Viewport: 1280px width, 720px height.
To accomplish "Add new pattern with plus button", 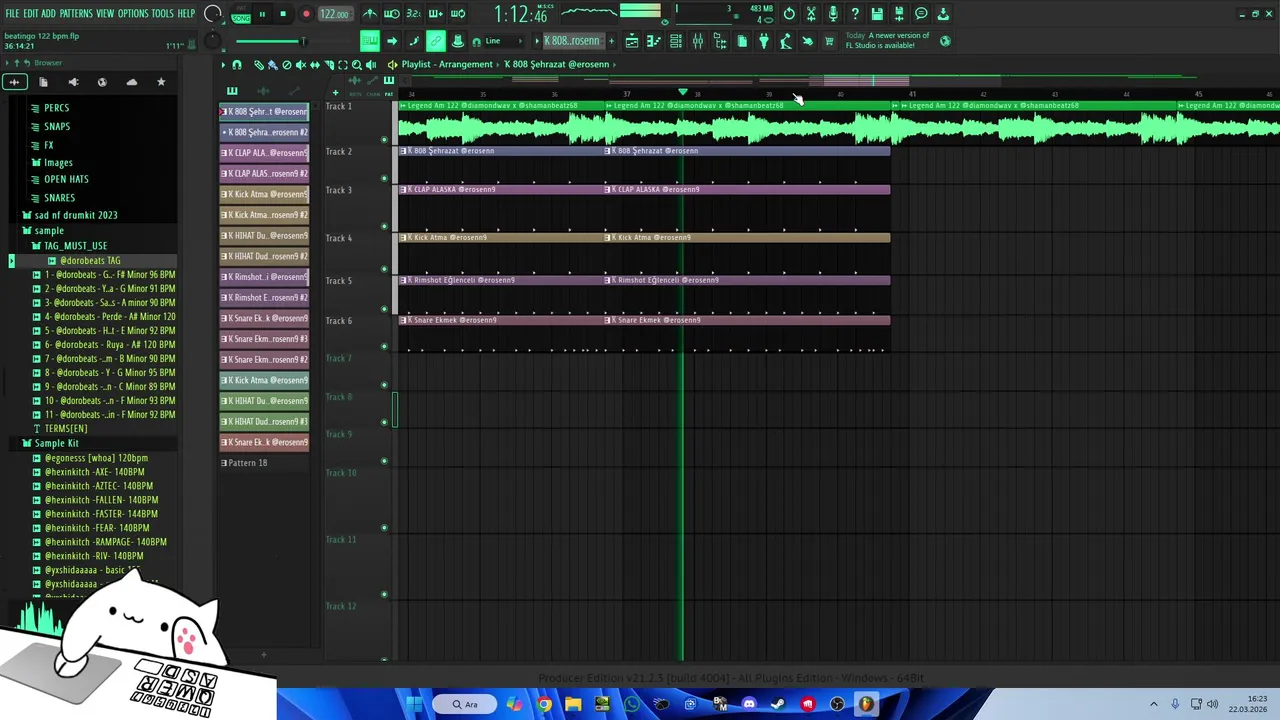I will [611, 41].
